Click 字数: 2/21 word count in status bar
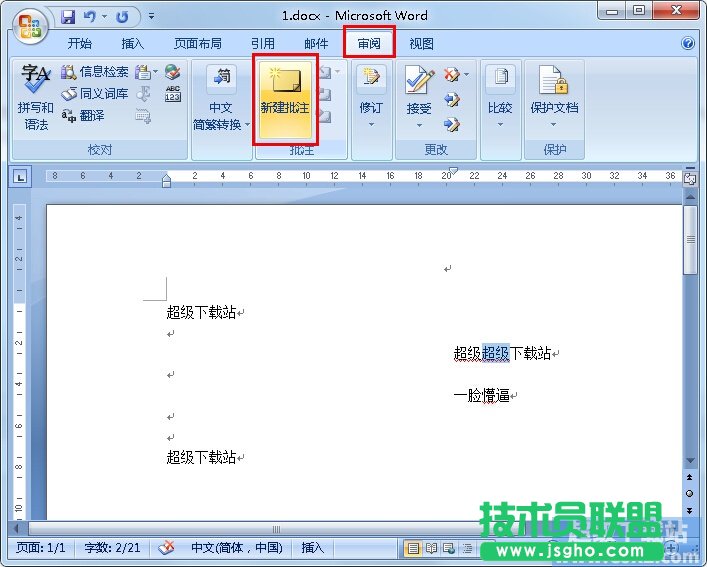The width and height of the screenshot is (707, 567). coord(112,548)
